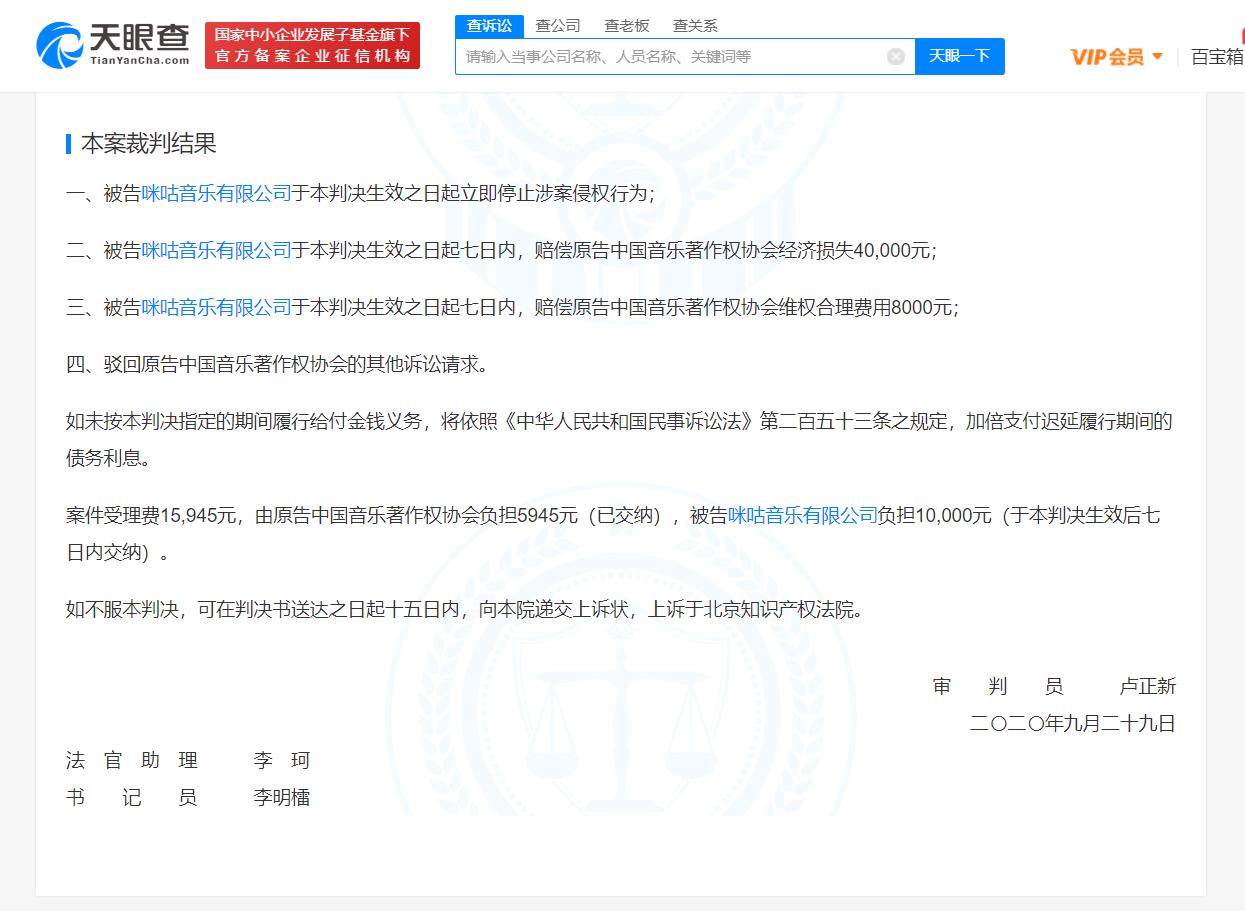Select the 查诉讼 search tab
The width and height of the screenshot is (1245, 911).
click(x=488, y=26)
